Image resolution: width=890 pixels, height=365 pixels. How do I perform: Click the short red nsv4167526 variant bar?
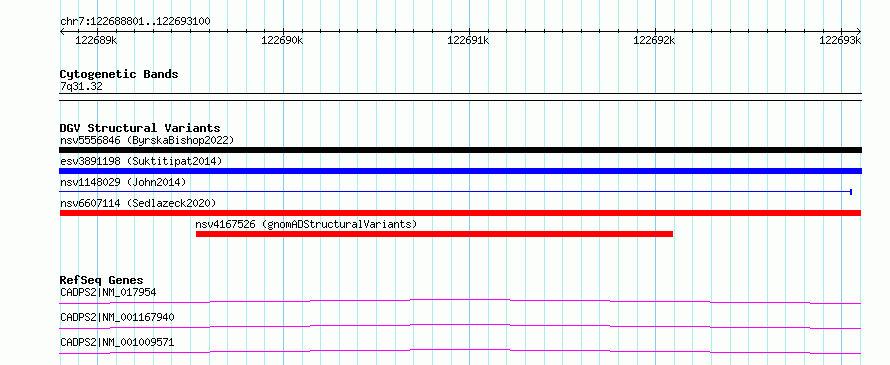tap(434, 234)
